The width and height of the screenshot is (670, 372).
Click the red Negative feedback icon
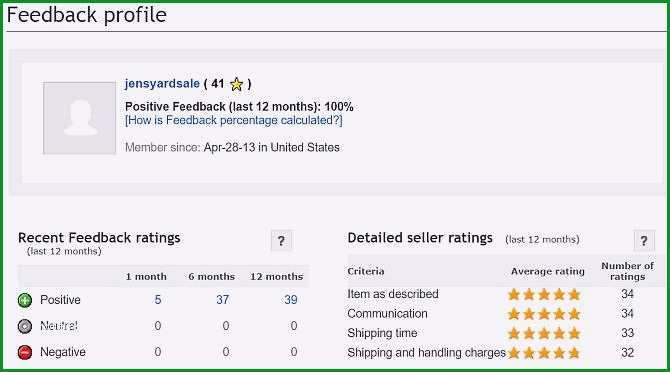point(25,352)
